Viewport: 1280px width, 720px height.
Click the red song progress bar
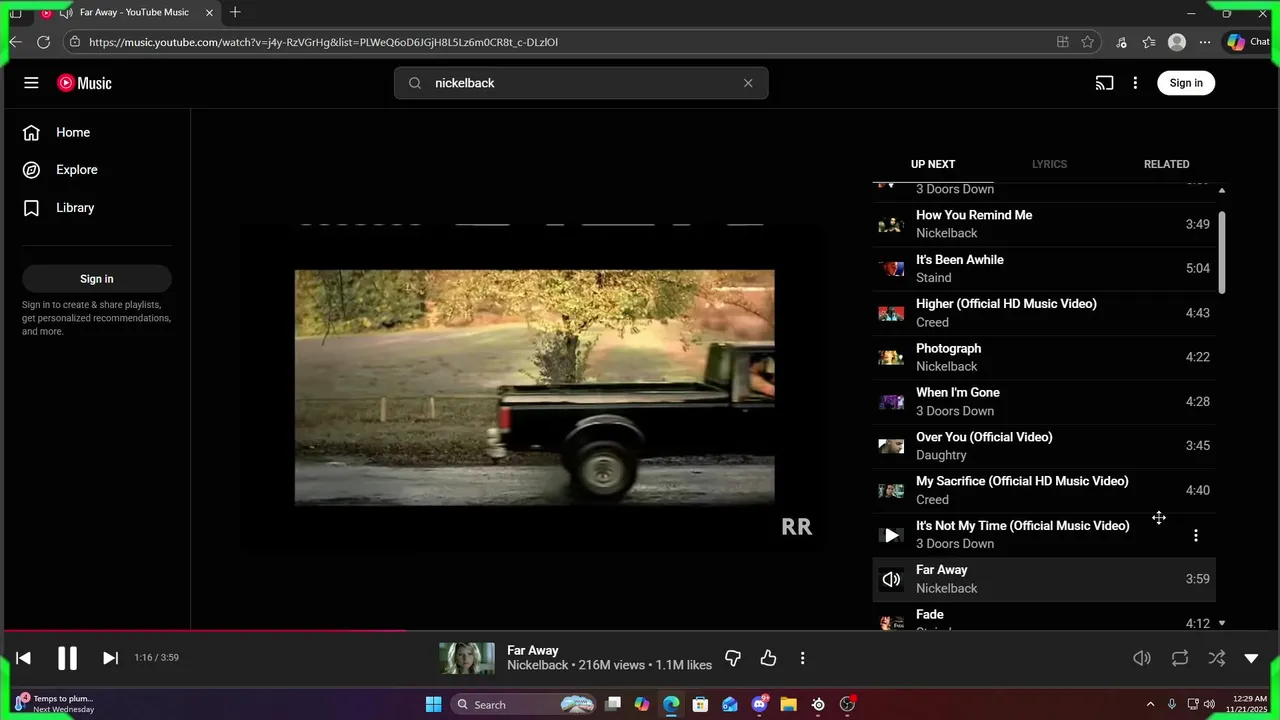tap(205, 630)
